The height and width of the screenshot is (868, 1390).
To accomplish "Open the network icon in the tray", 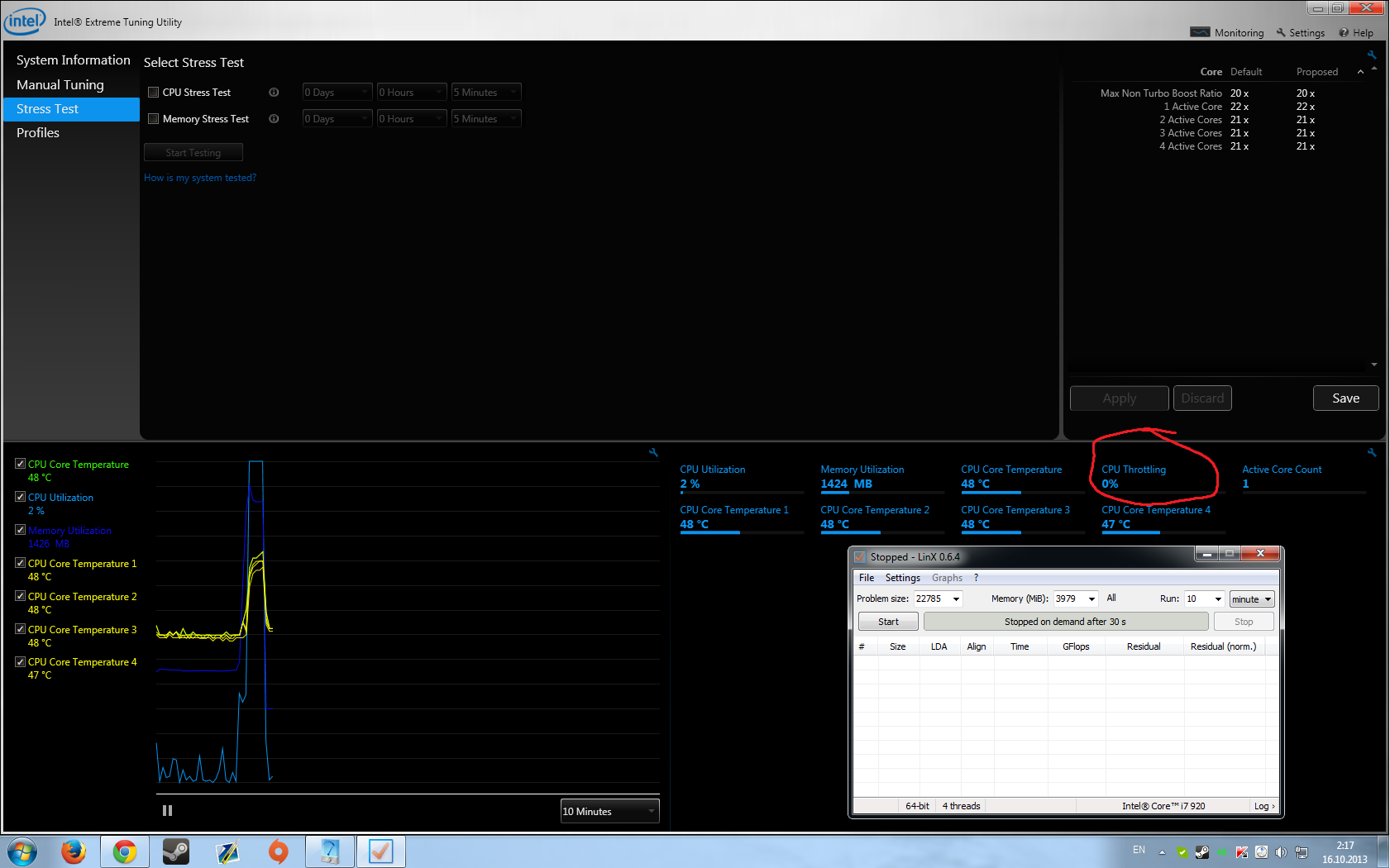I will tap(1302, 852).
